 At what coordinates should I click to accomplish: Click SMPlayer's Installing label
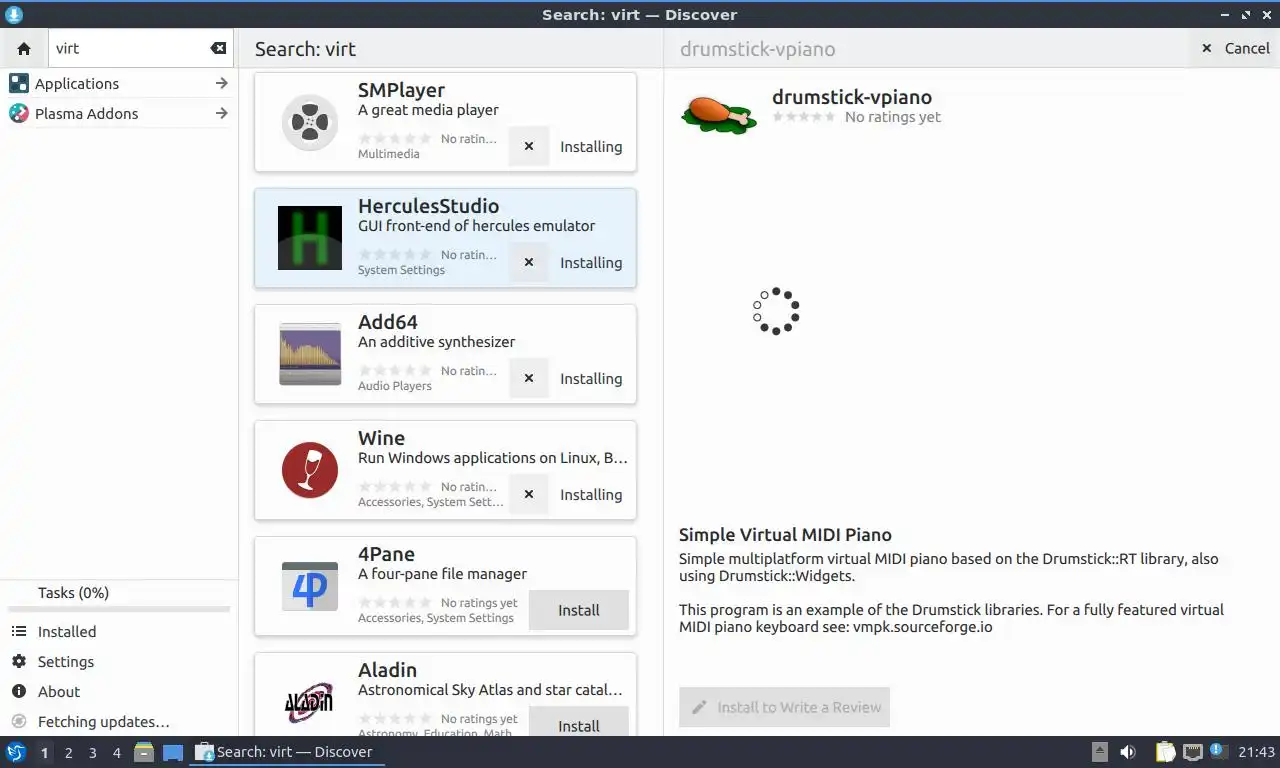pyautogui.click(x=591, y=146)
